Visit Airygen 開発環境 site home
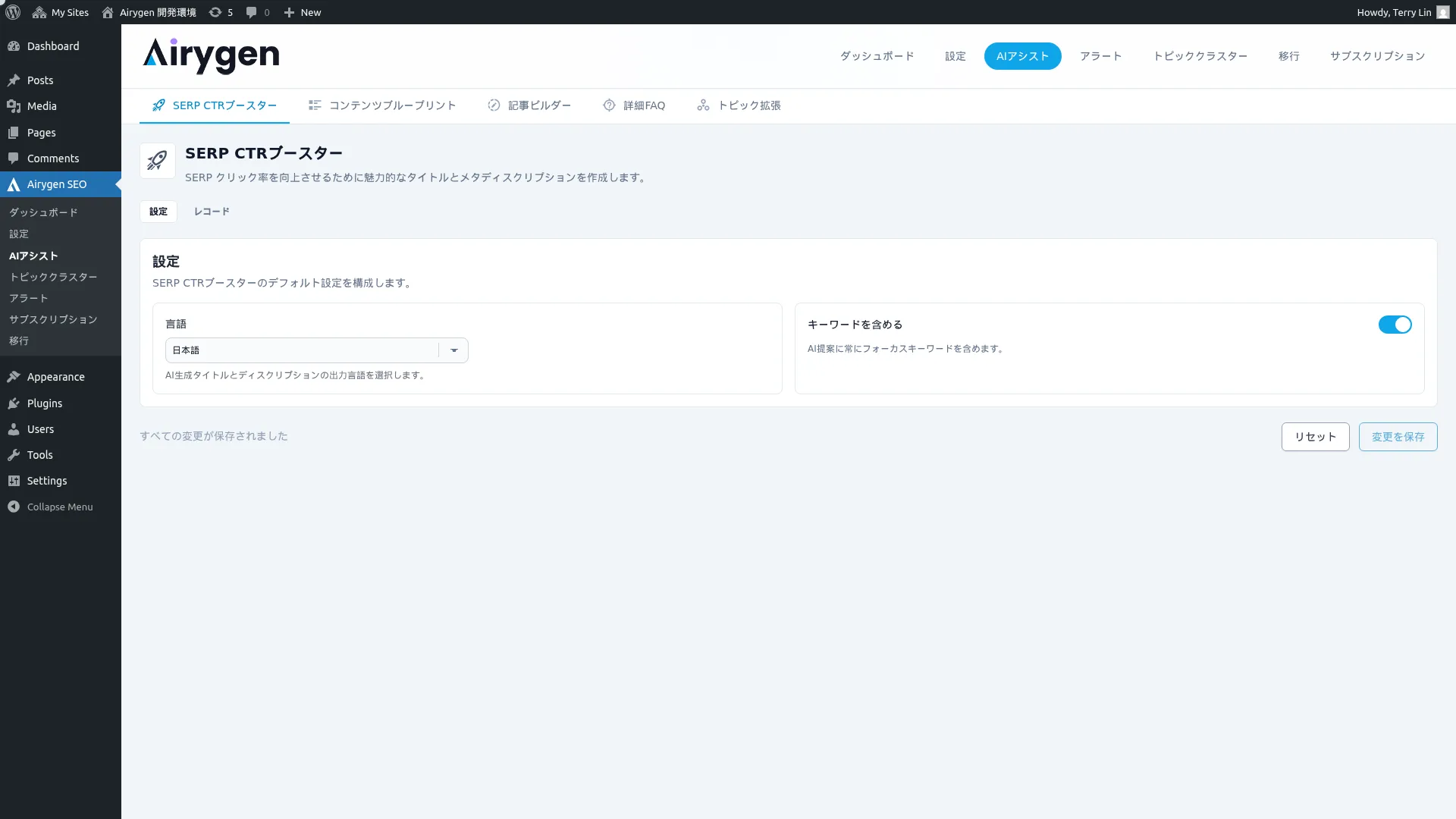The width and height of the screenshot is (1456, 819). [149, 12]
